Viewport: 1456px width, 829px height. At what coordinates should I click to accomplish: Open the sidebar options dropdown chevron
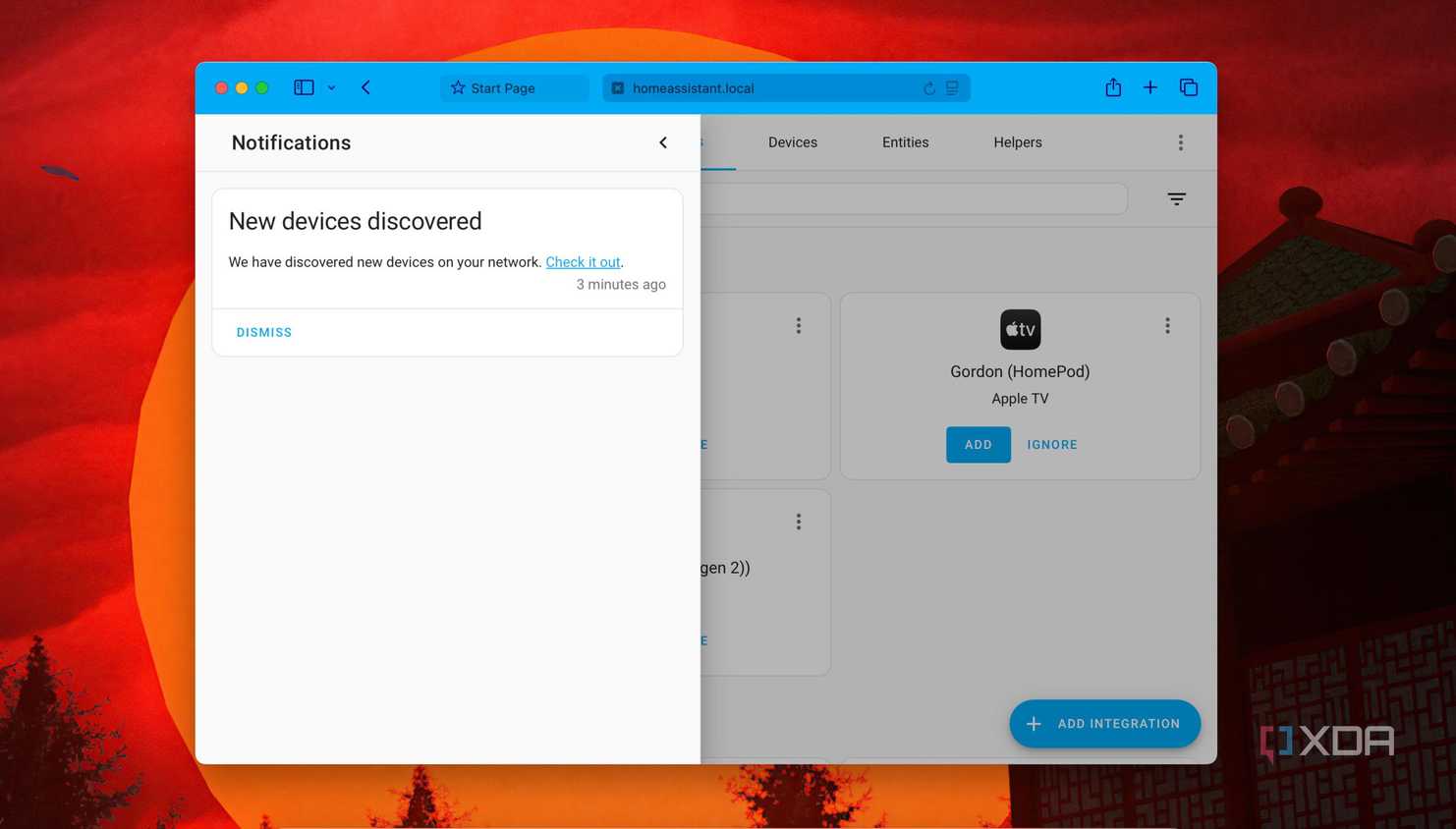point(332,88)
